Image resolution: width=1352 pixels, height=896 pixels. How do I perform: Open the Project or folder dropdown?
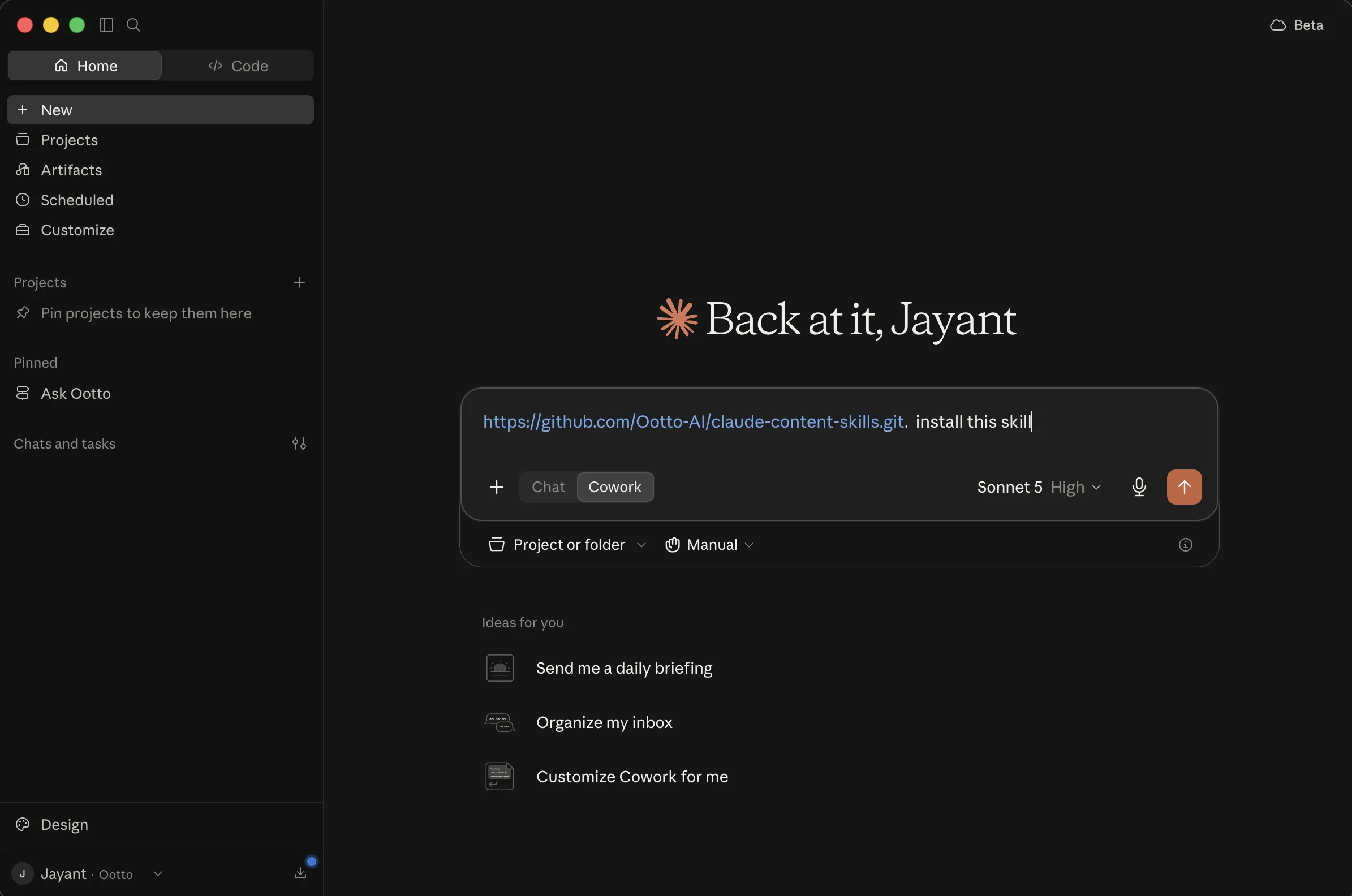(x=567, y=545)
